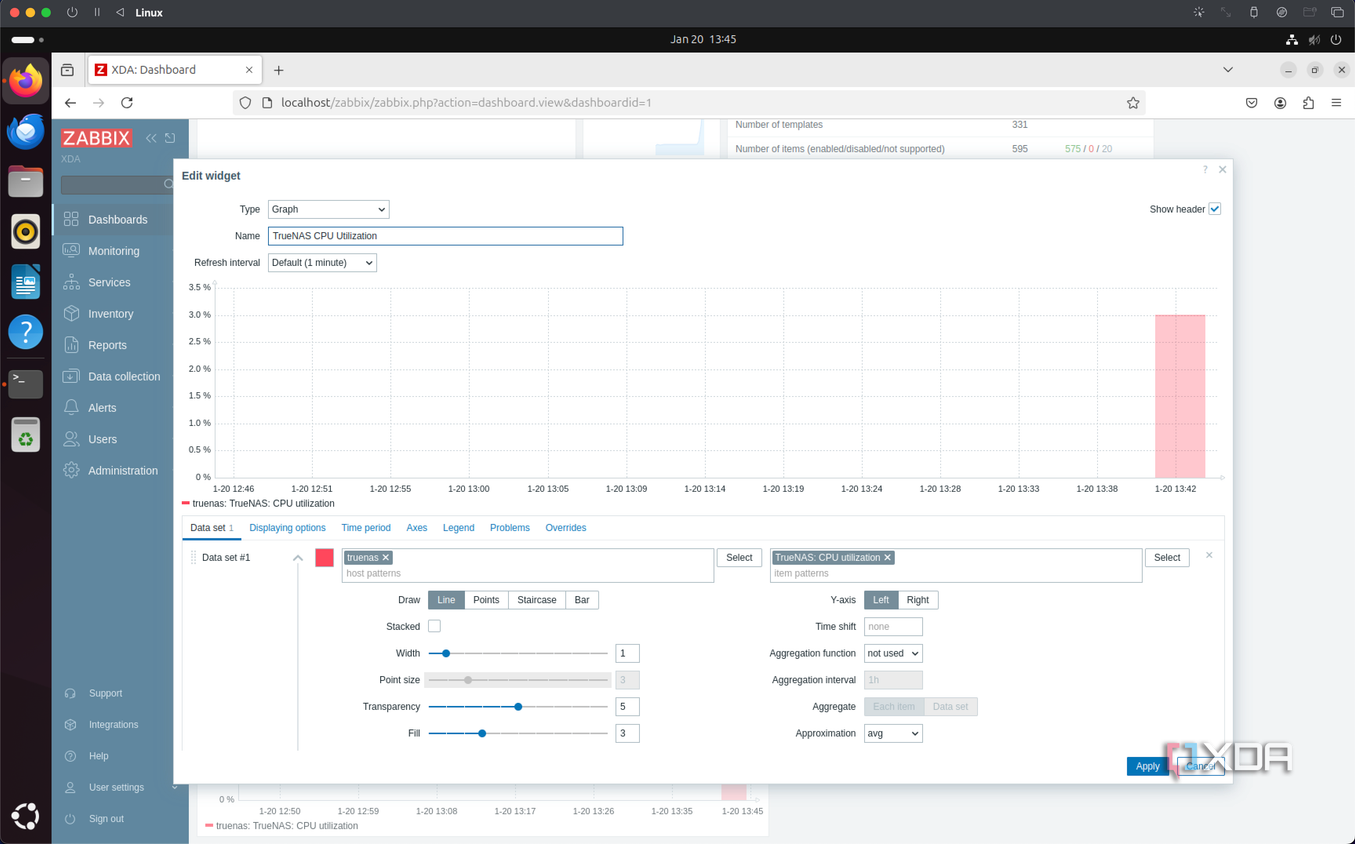The height and width of the screenshot is (844, 1355).
Task: Click the Firefox address bar URL
Action: tap(466, 103)
